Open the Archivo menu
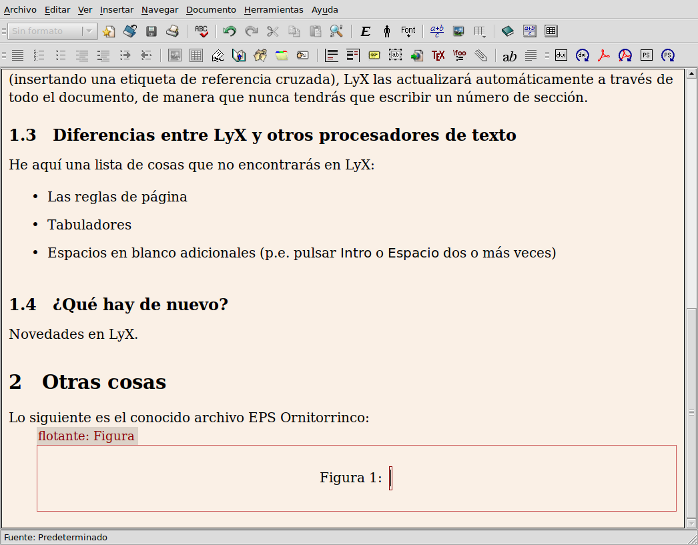698x545 pixels. (20, 10)
